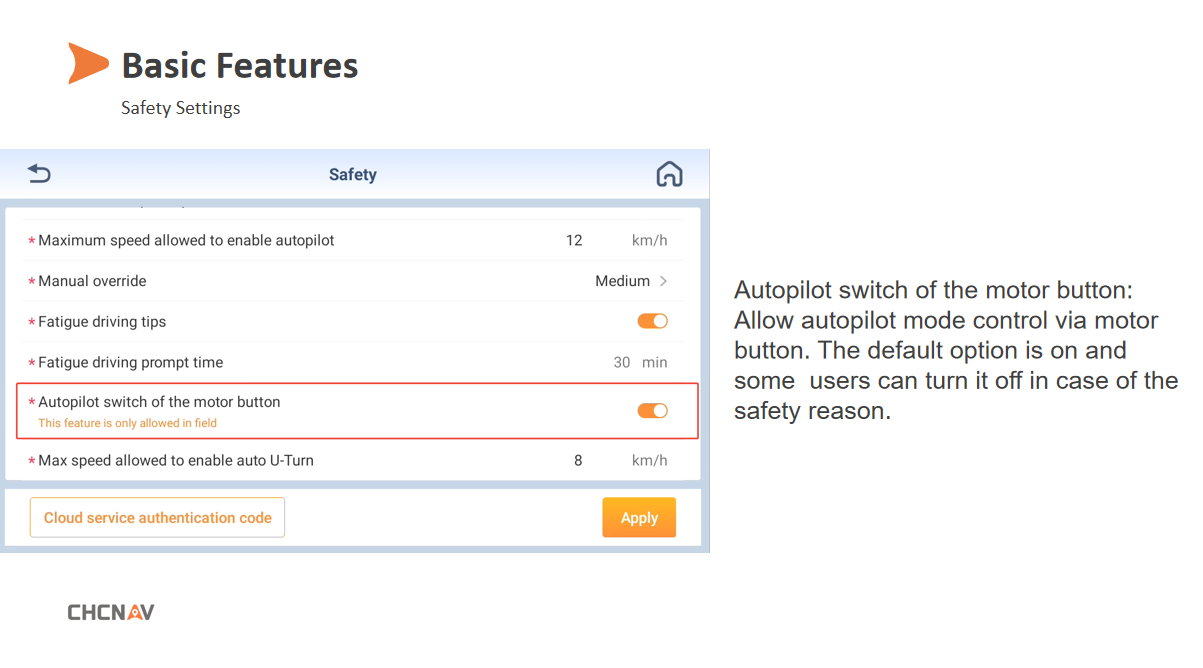Toggle Fatigue driving tips switch
Viewport: 1203px width, 668px height.
coord(652,321)
